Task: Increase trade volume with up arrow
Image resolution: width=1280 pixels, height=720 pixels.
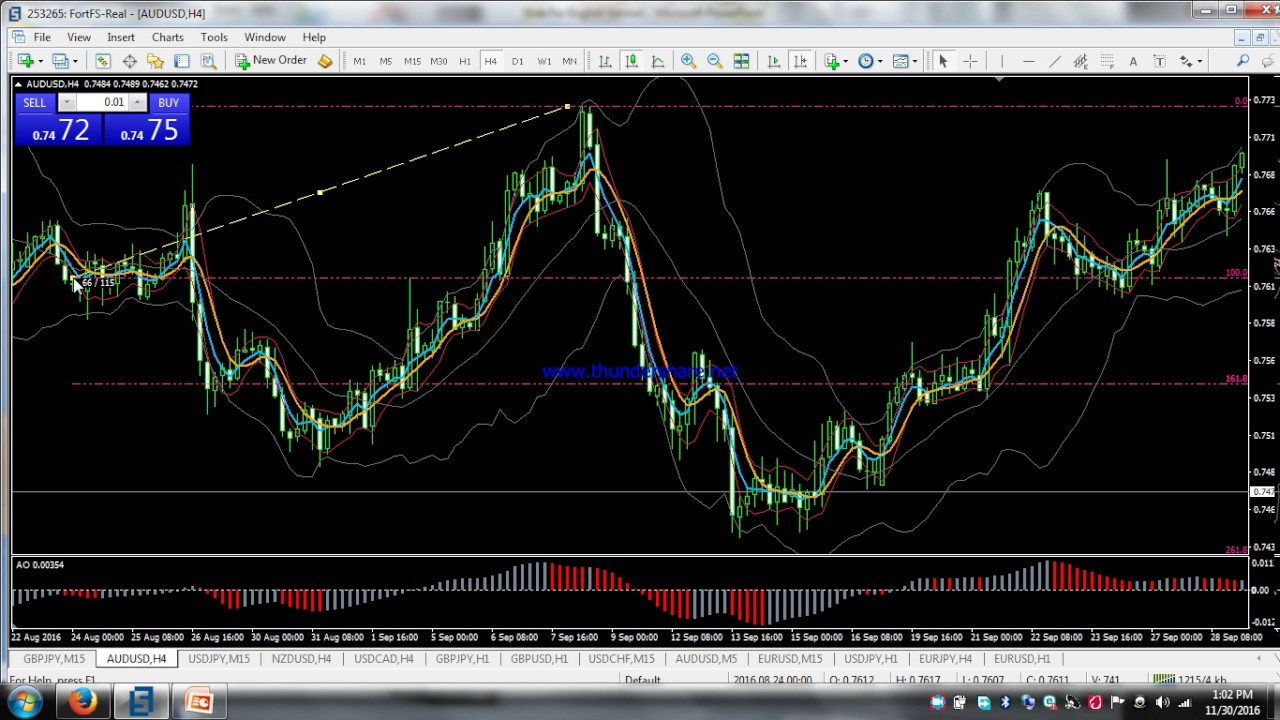Action: pyautogui.click(x=137, y=102)
